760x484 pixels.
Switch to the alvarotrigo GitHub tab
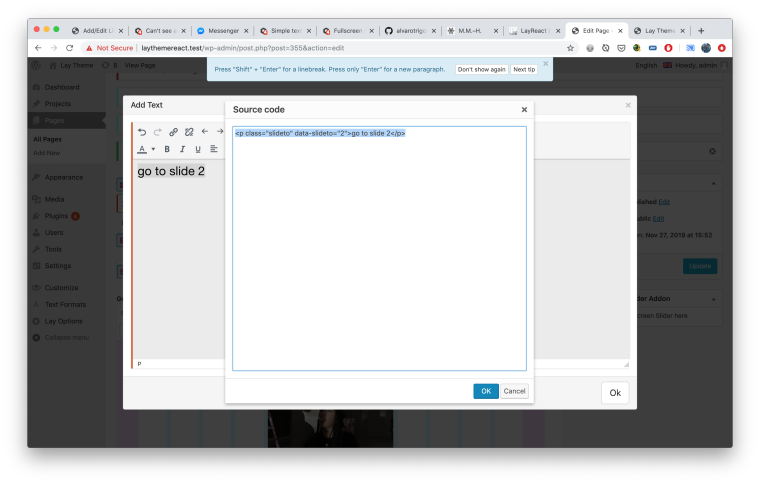coord(407,31)
